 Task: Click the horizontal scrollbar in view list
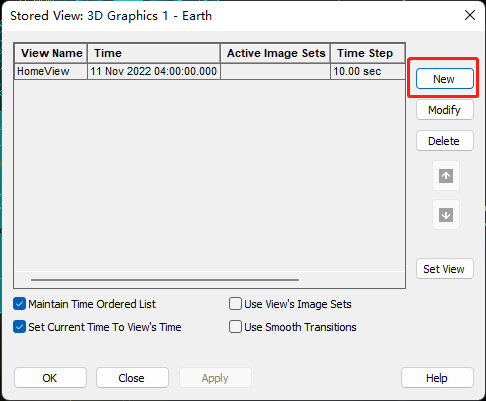165,280
